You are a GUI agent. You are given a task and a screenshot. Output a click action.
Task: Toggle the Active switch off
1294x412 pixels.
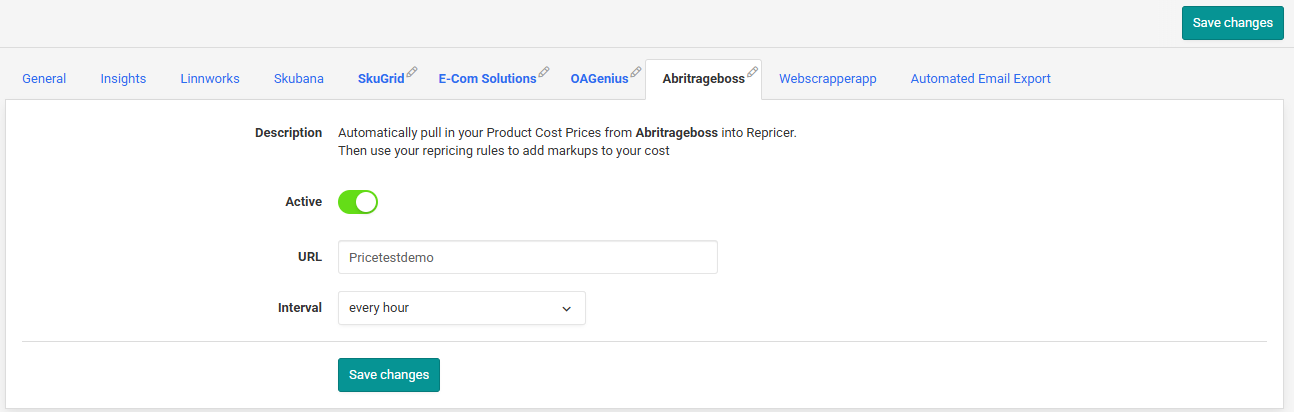tap(358, 202)
